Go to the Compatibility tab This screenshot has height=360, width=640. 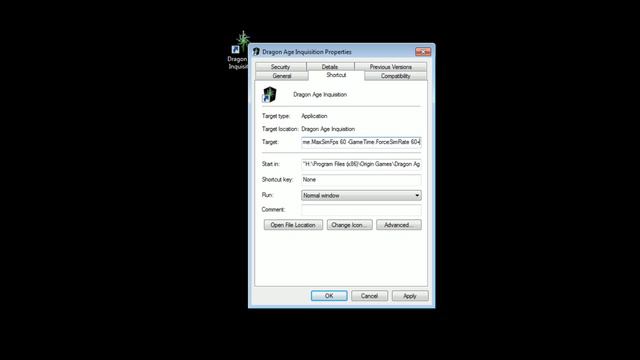click(396, 76)
